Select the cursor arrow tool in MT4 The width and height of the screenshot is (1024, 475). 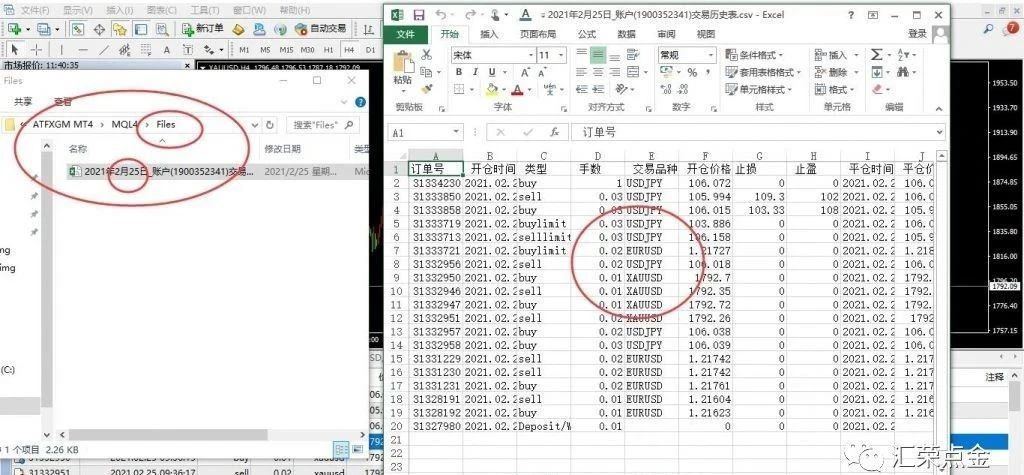pyautogui.click(x=16, y=50)
